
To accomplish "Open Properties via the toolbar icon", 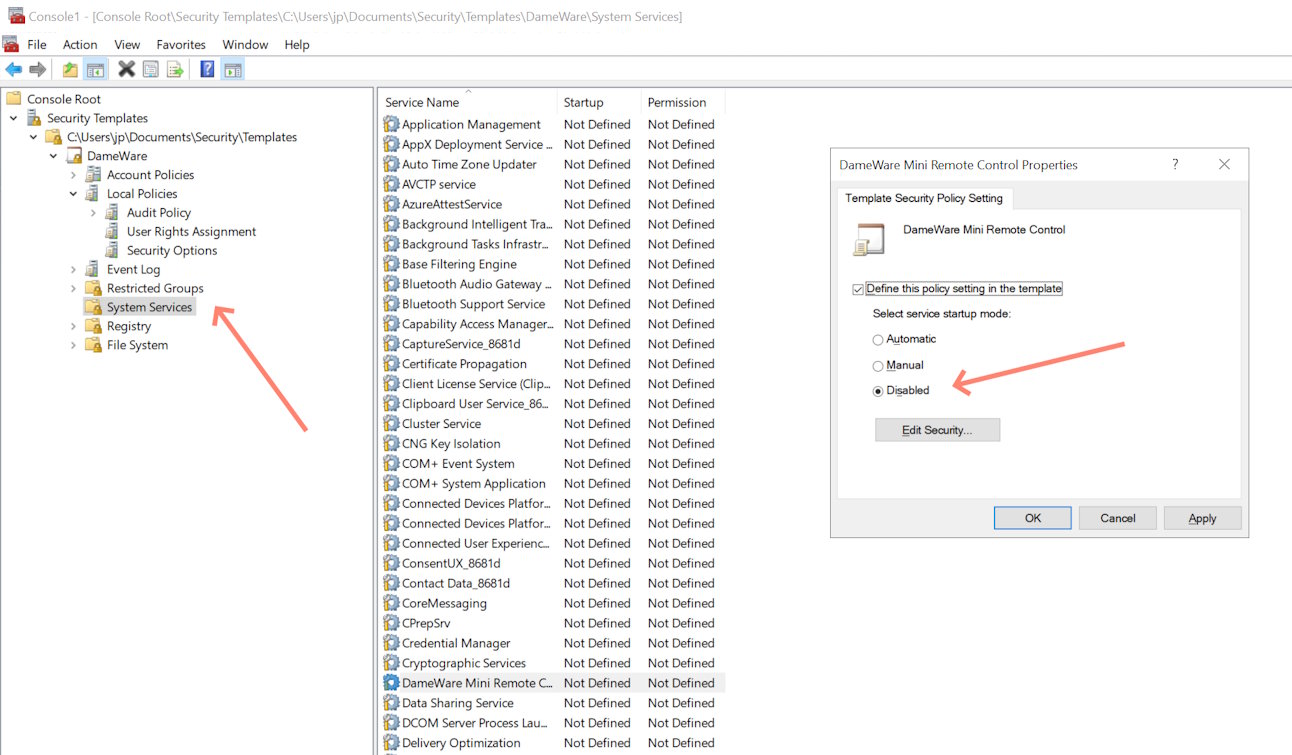I will coord(151,70).
